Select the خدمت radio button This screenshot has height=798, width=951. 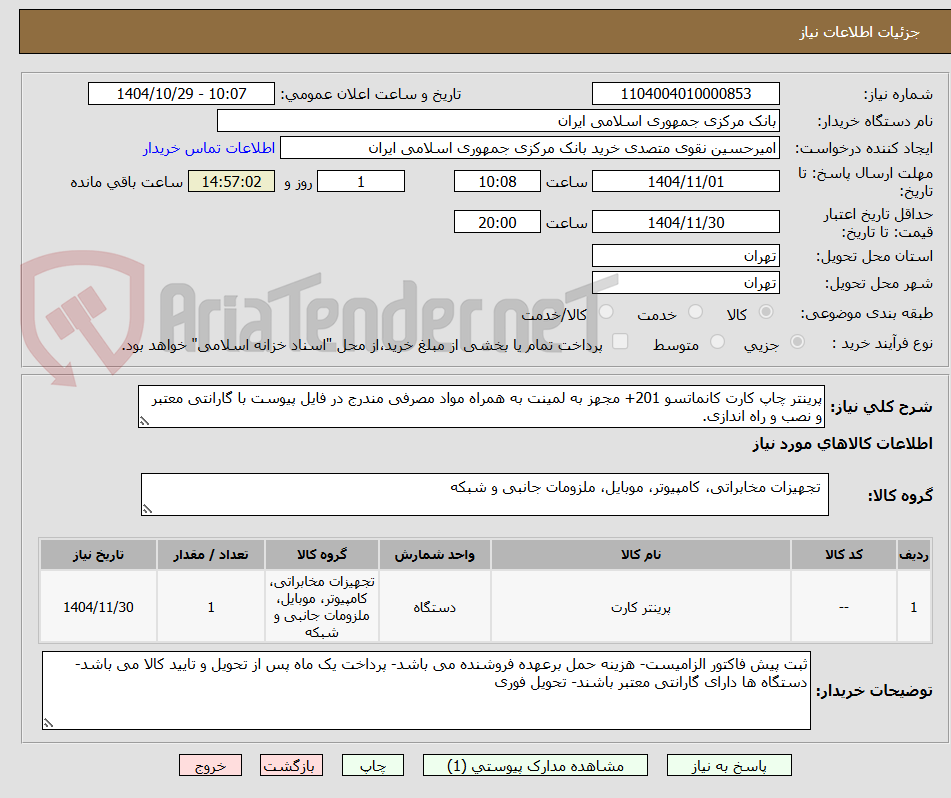[x=695, y=312]
